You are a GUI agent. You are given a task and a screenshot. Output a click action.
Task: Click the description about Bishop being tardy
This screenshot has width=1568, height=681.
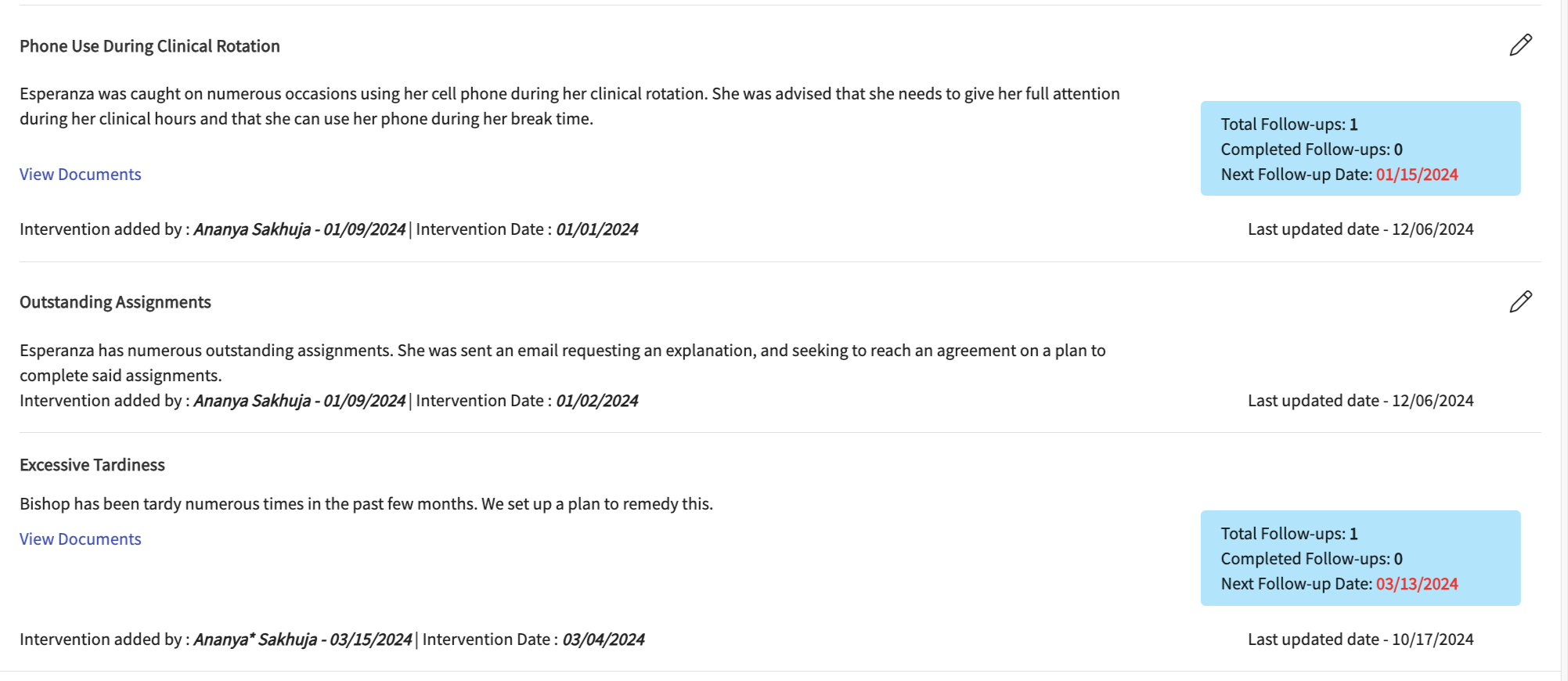[x=366, y=504]
